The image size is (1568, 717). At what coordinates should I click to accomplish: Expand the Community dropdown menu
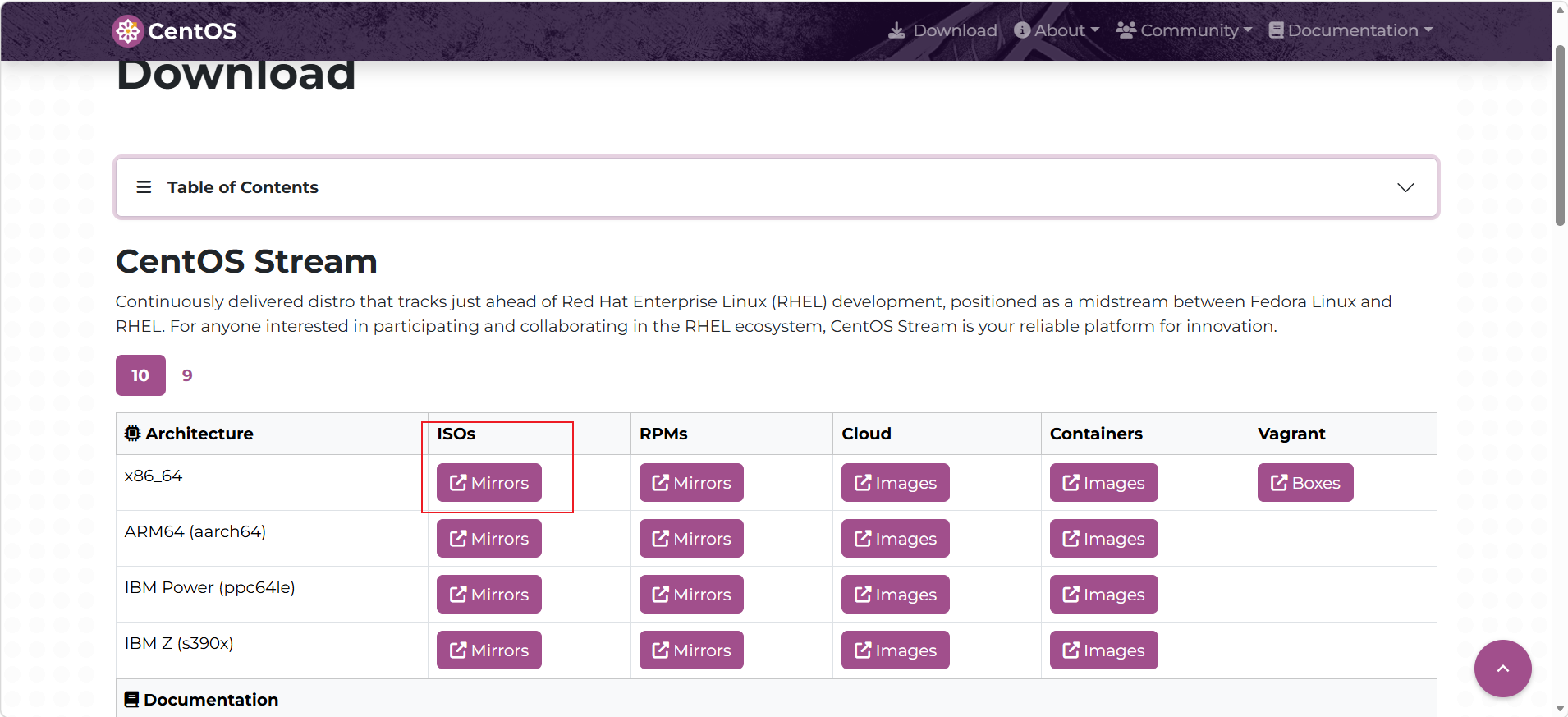(1184, 30)
